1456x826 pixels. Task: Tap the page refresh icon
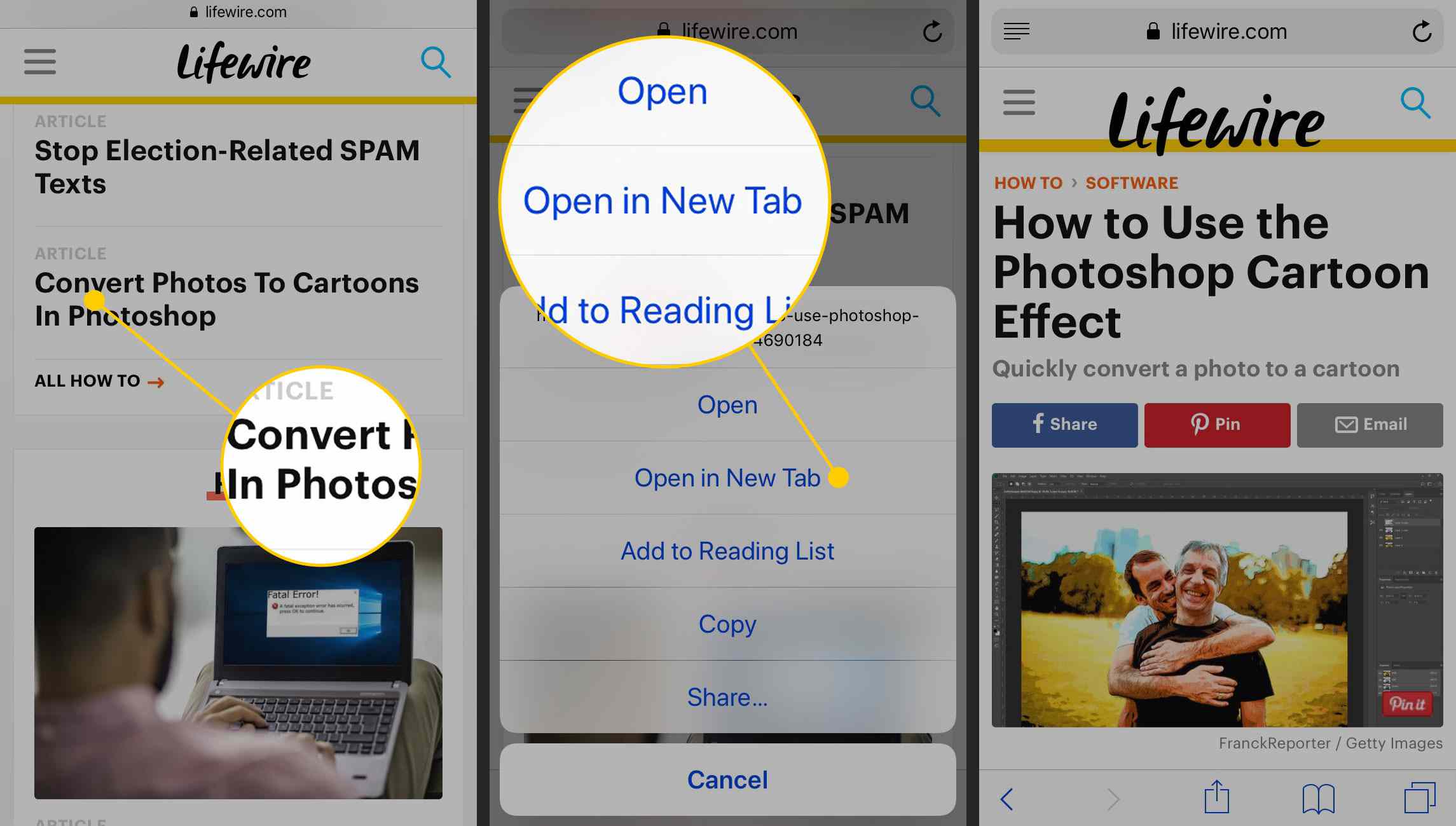coord(1421,30)
